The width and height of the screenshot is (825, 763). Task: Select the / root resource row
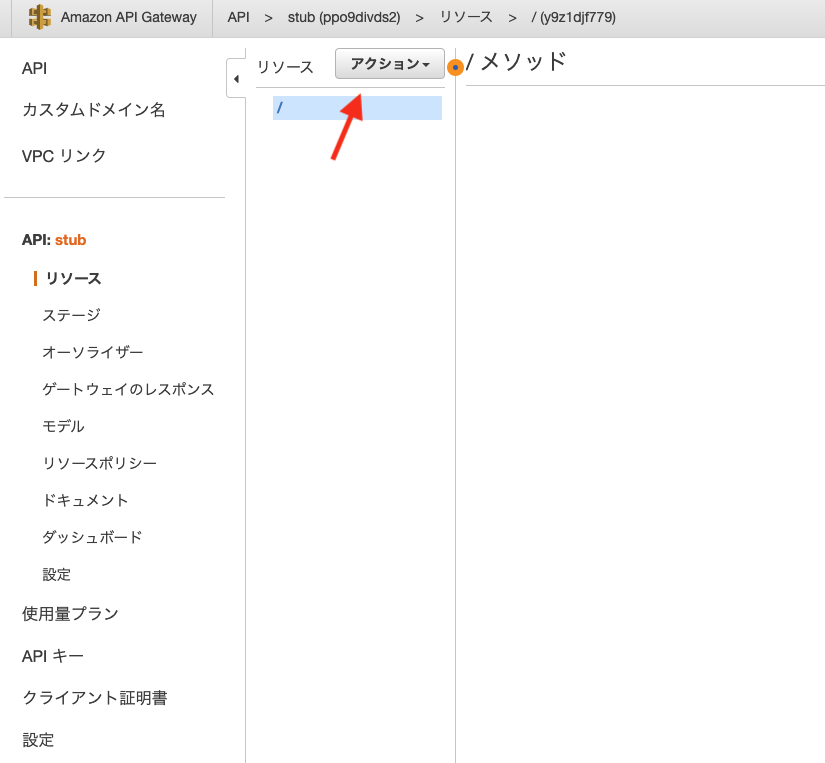pos(357,108)
